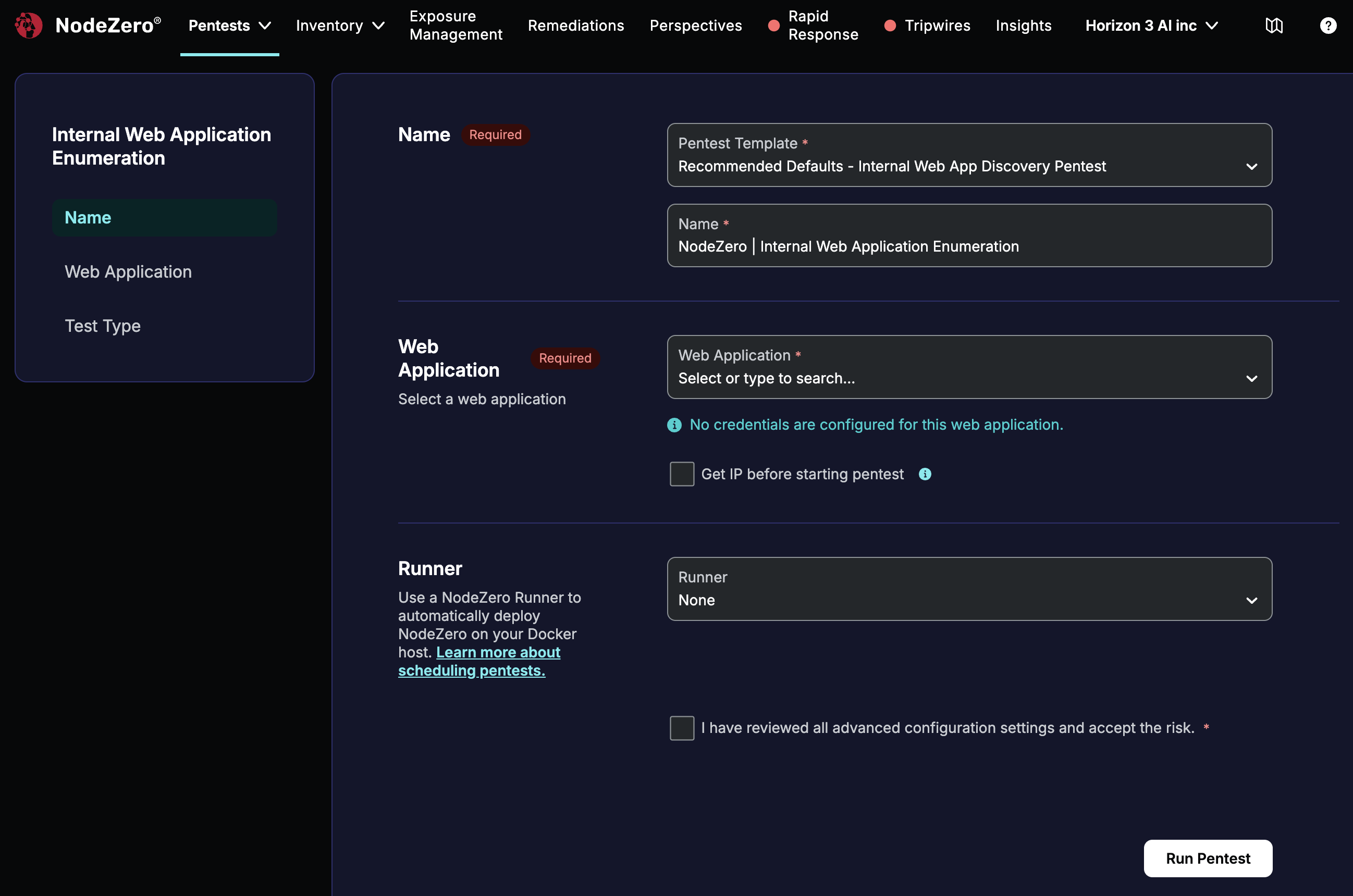
Task: Click the Runner section heading
Action: point(430,568)
